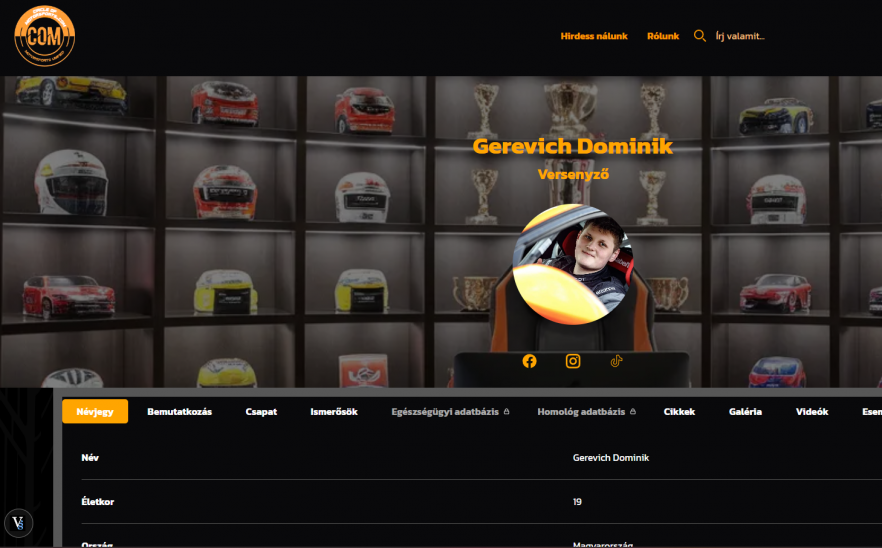
Task: Open the Instagram profile icon
Action: pos(573,361)
